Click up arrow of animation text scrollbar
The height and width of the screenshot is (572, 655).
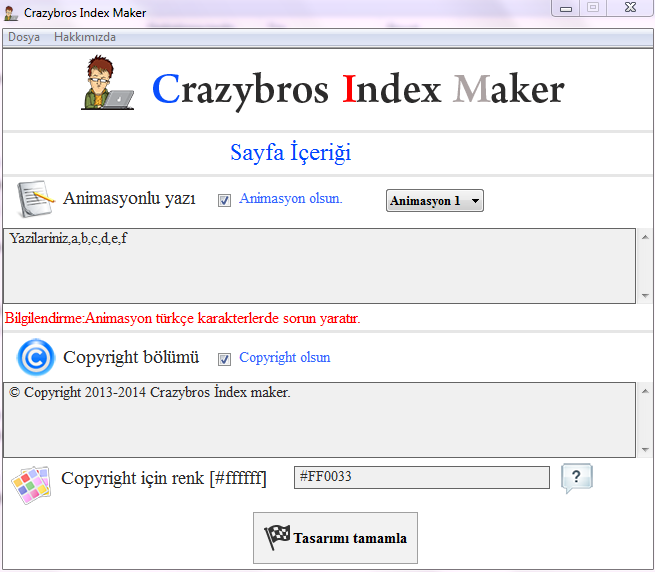645,237
